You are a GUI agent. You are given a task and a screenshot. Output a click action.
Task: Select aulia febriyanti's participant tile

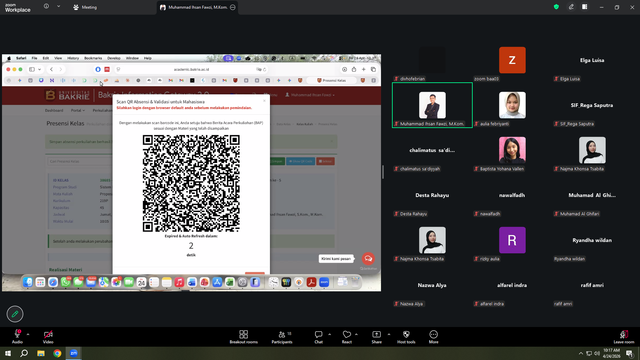(512, 105)
